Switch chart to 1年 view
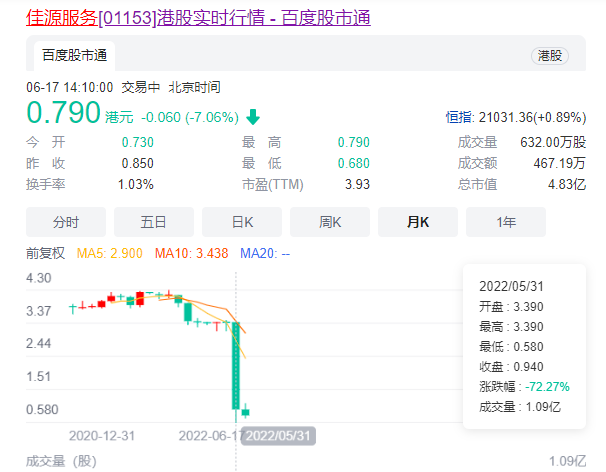 tap(506, 222)
